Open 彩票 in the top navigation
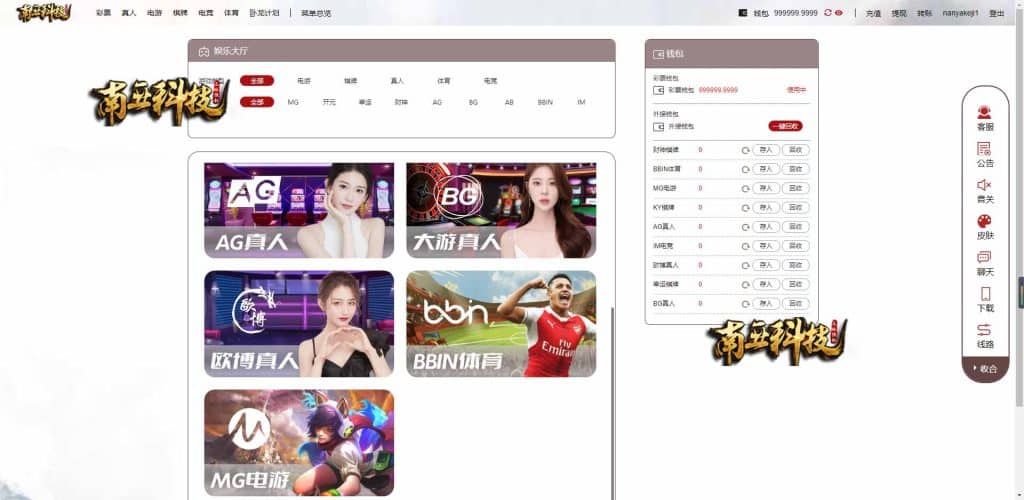 (x=103, y=12)
